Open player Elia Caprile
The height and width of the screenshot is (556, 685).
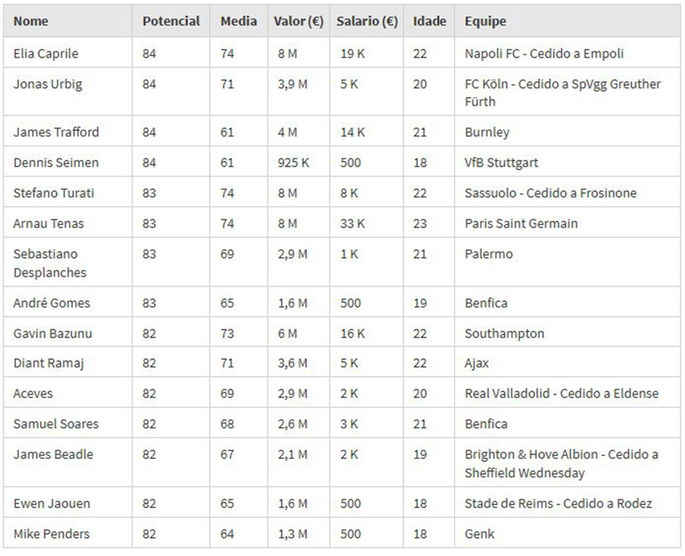(x=45, y=54)
